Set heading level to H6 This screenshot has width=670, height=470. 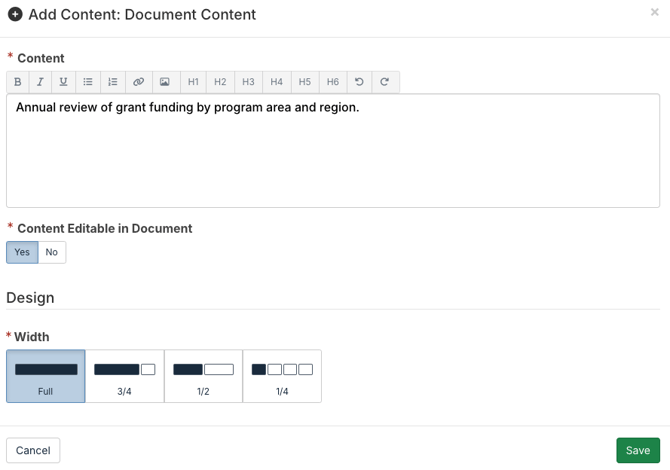(x=332, y=82)
